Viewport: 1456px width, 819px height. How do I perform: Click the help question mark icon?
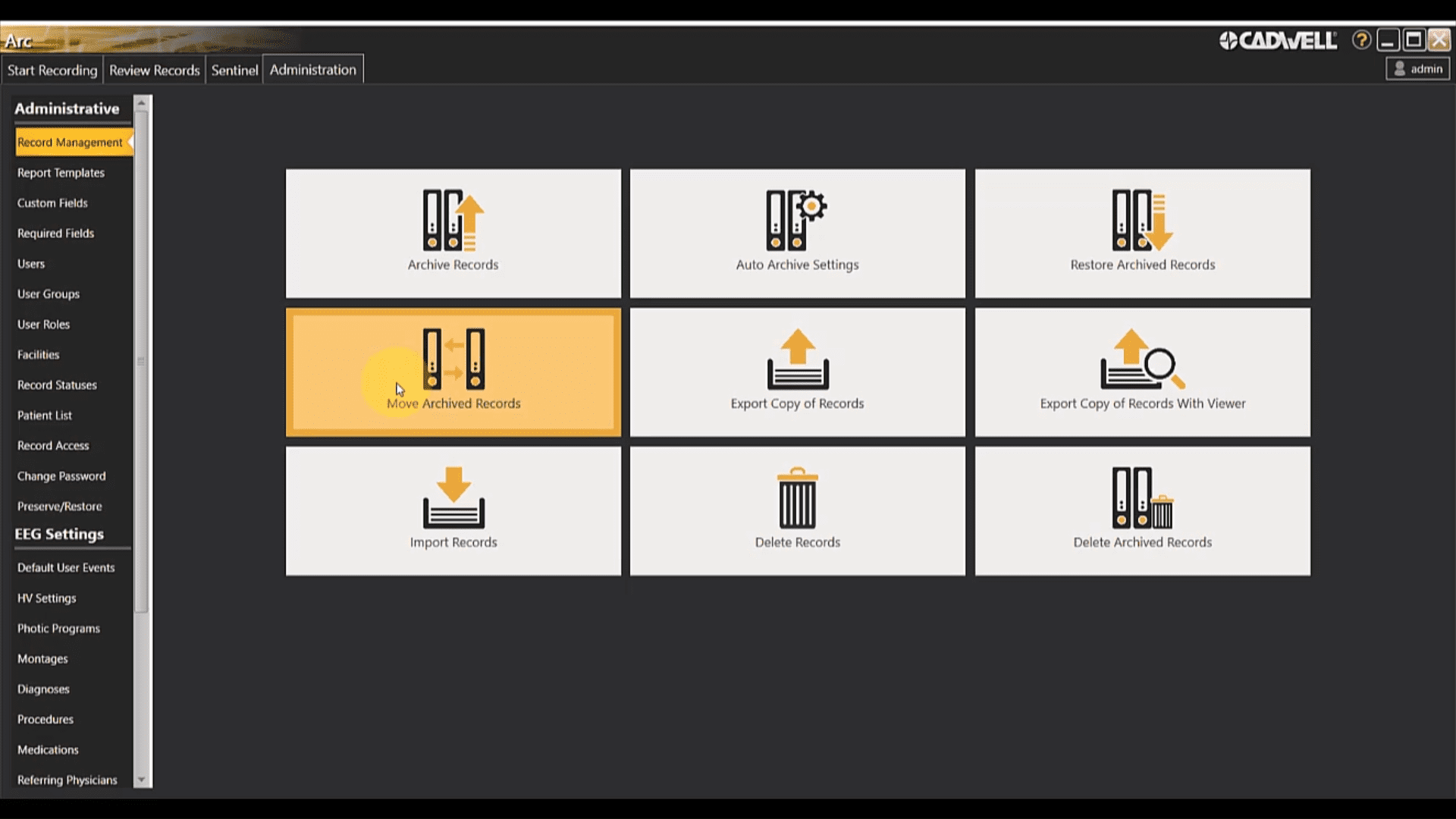pos(1361,40)
